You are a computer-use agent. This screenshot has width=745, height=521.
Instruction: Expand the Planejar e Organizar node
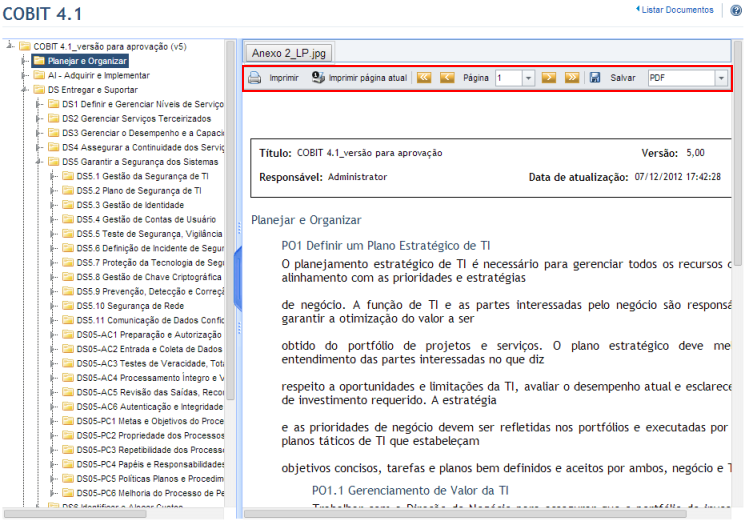point(24,61)
